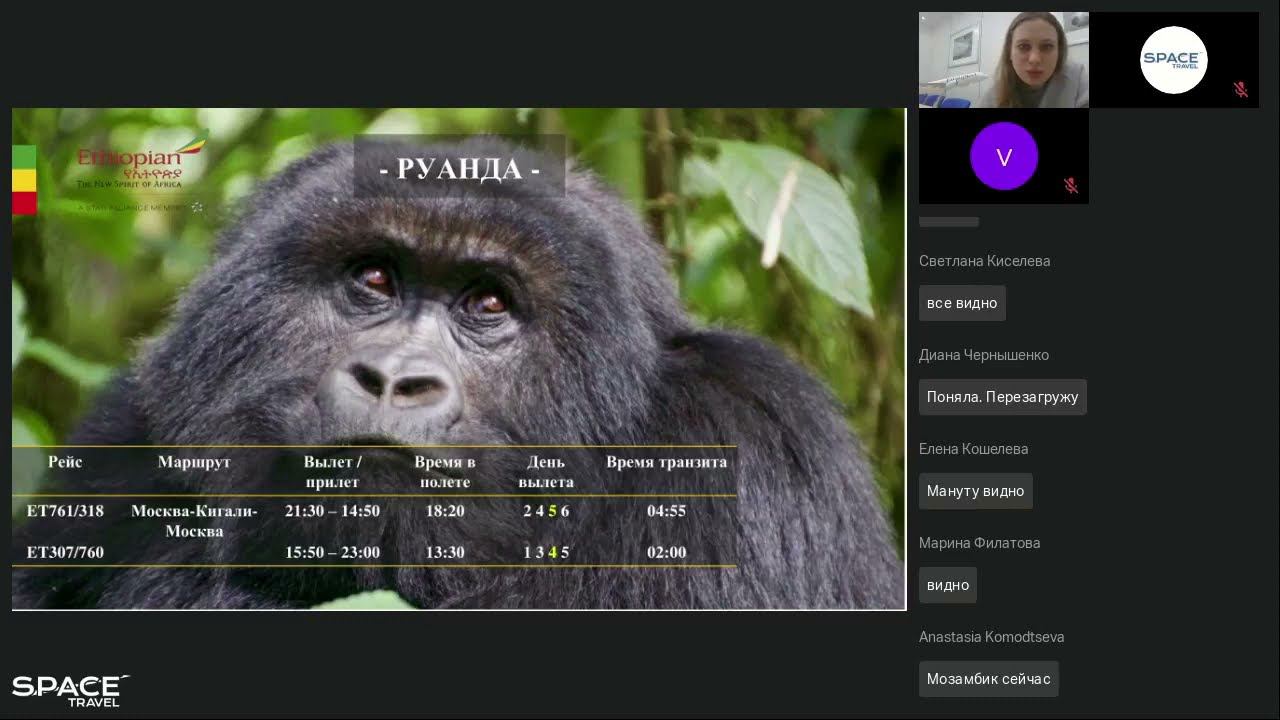Click the round Space Travel logo in participant tile
Viewport: 1280px width, 720px height.
pos(1173,60)
